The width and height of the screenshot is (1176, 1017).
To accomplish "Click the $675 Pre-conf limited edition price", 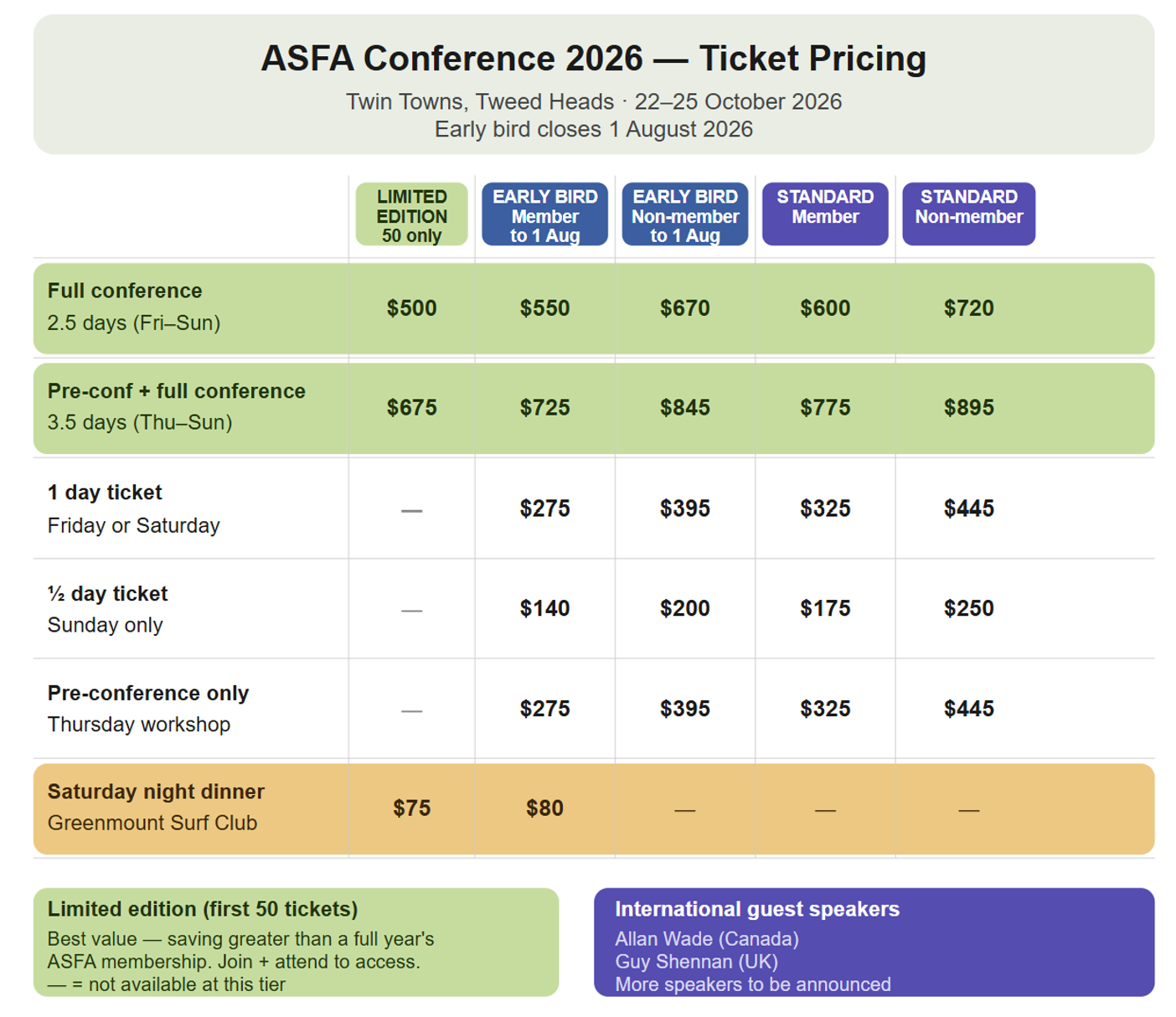I will tap(411, 408).
